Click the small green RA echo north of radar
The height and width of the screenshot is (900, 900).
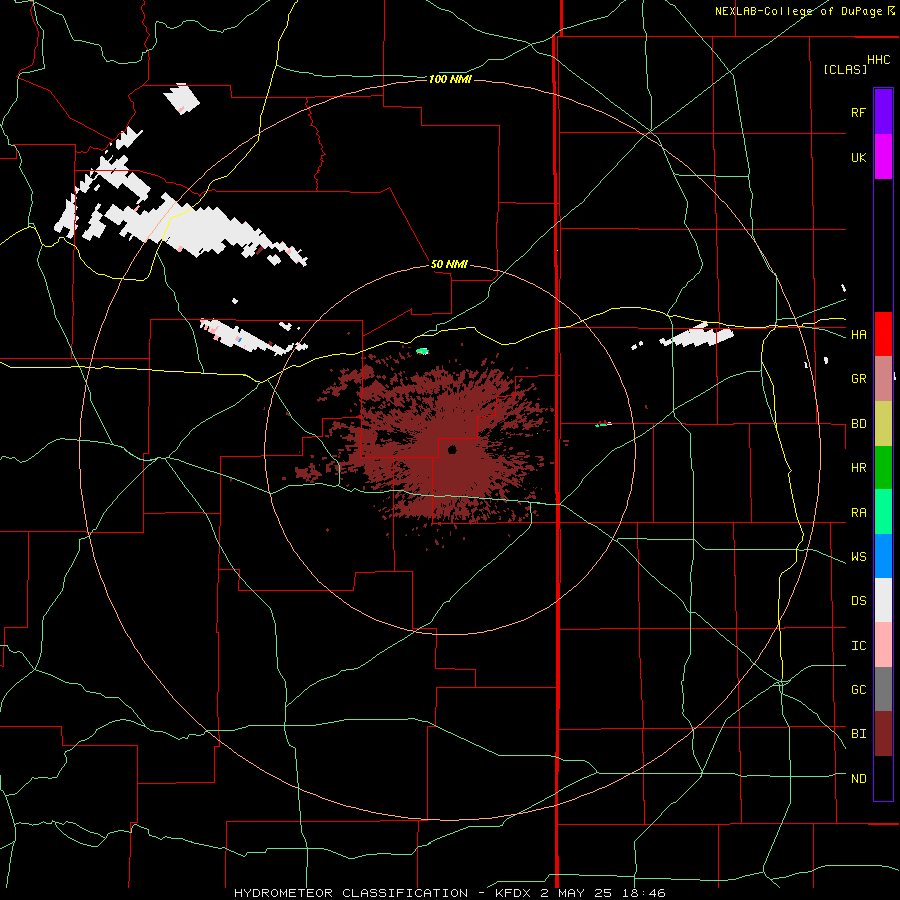422,351
